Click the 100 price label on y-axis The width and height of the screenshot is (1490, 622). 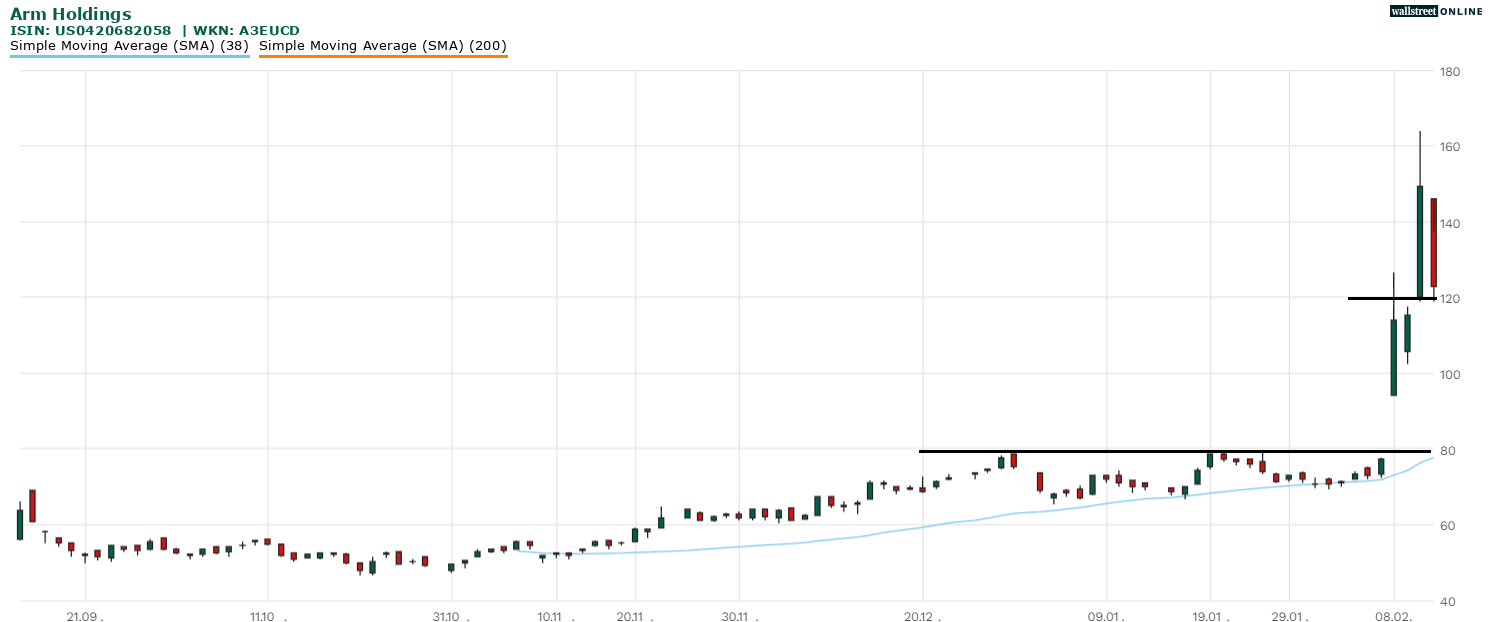click(x=1450, y=375)
